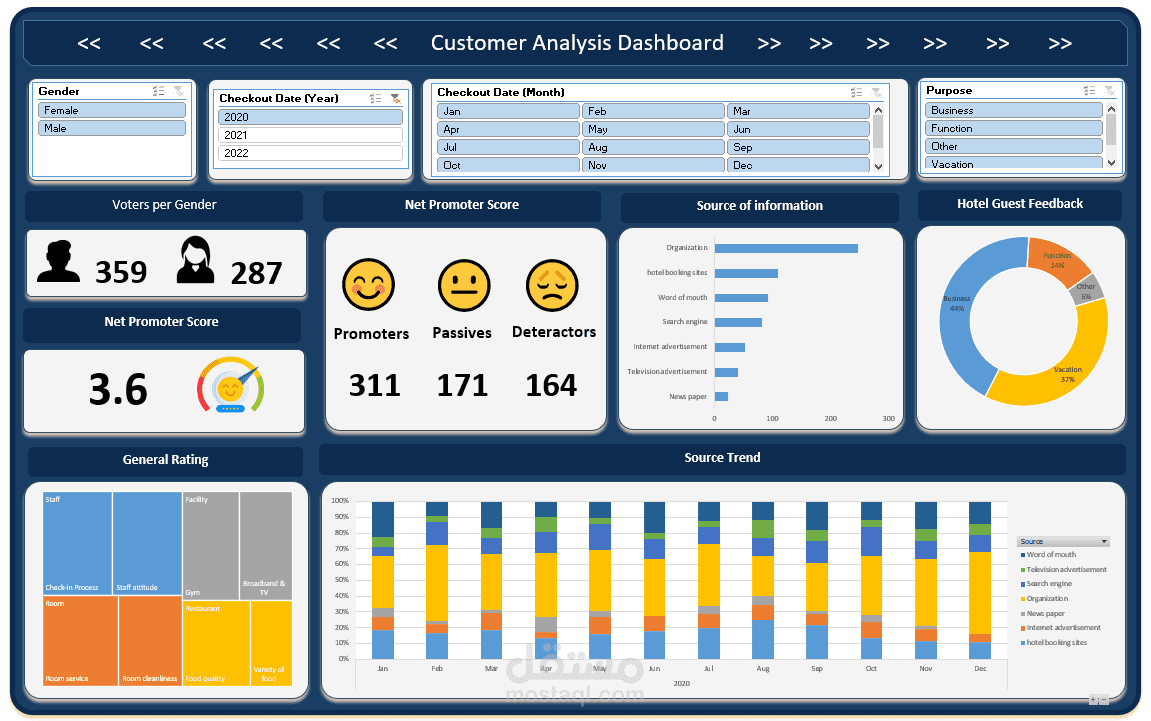Click a back navigation arrow in the header
Image resolution: width=1151 pixels, height=721 pixels.
(x=89, y=43)
